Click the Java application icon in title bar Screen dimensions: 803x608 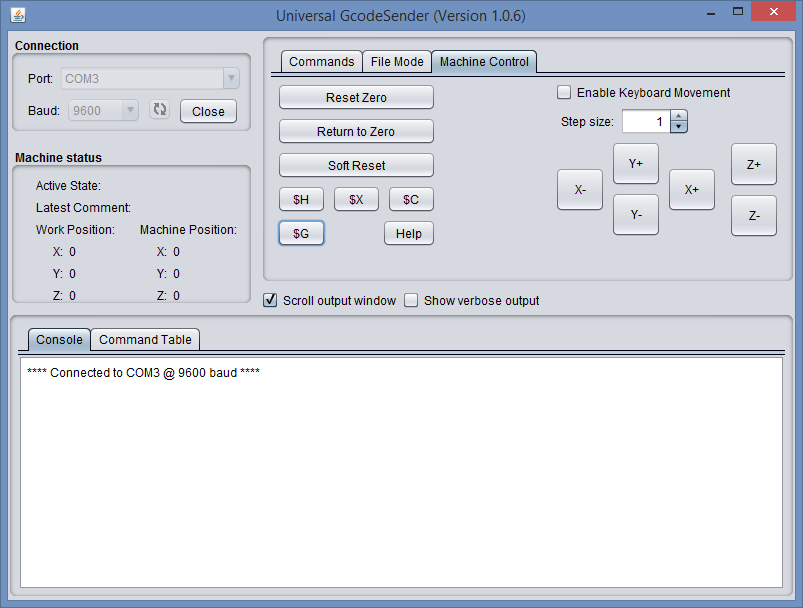(18, 16)
